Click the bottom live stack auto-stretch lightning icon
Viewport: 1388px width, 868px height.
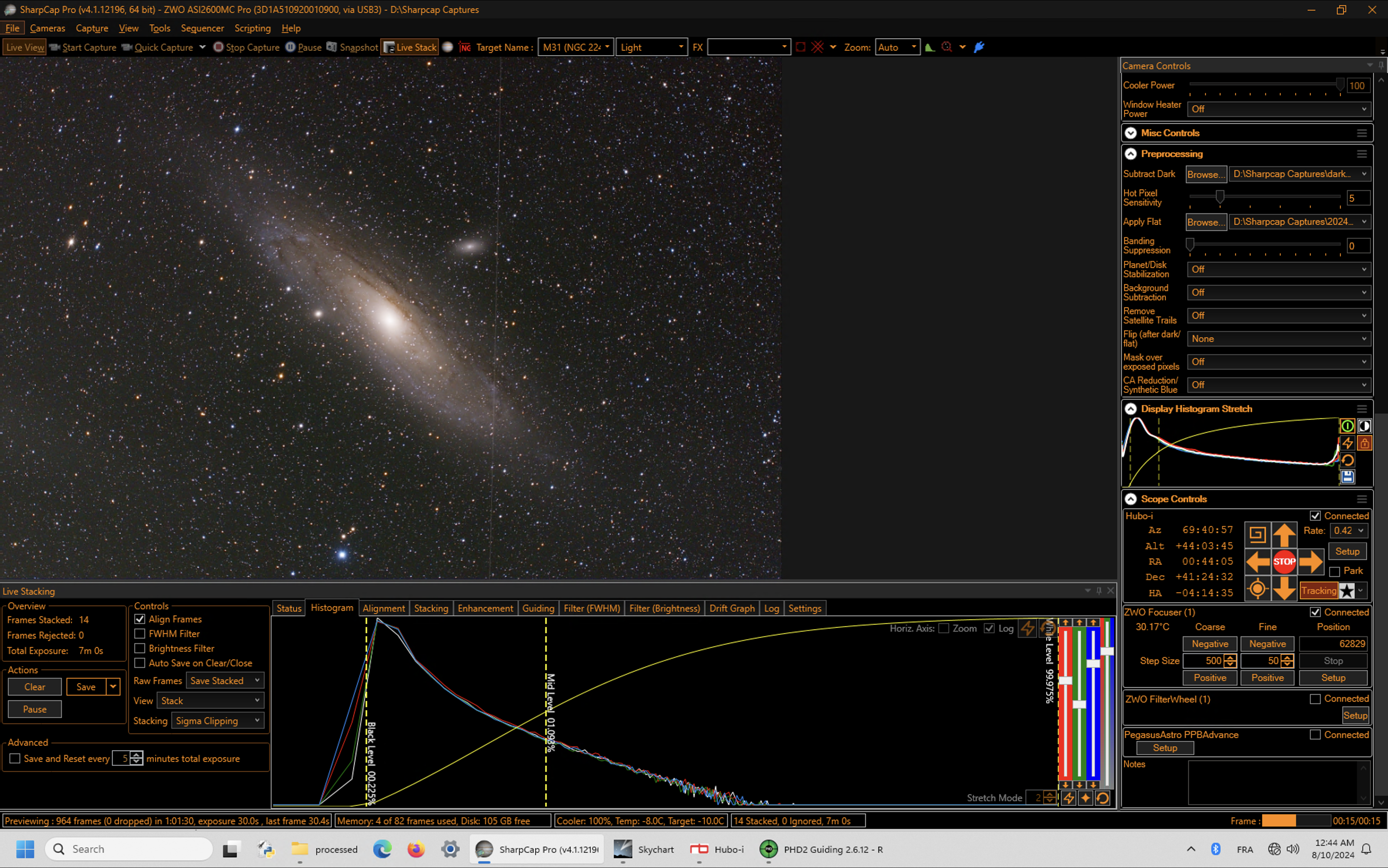[1068, 797]
